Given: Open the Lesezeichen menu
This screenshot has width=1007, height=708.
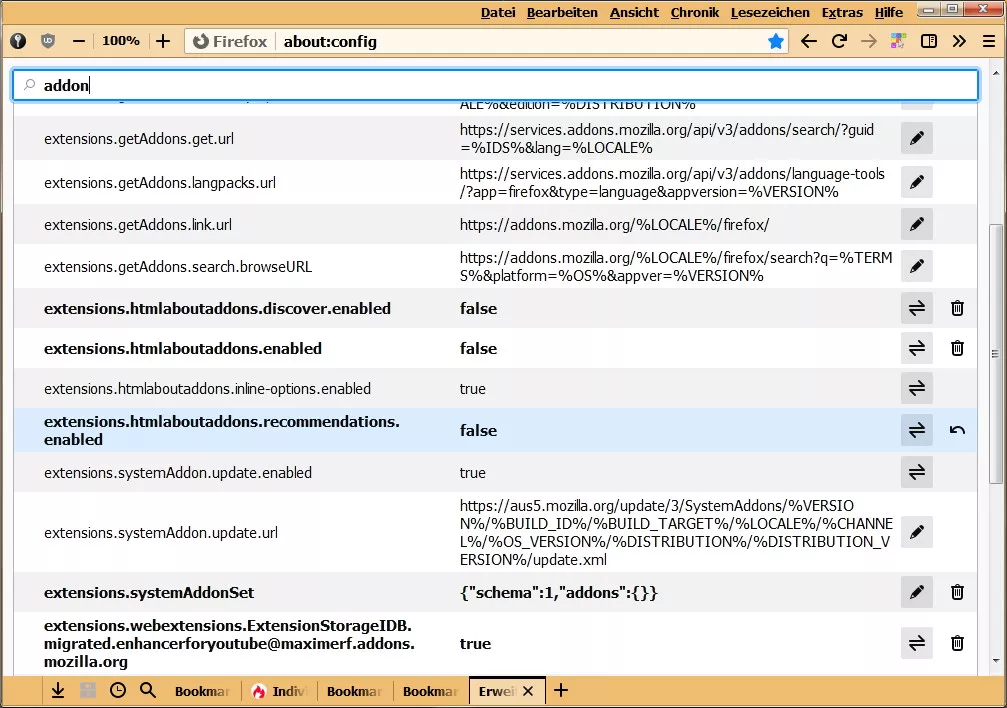Looking at the screenshot, I should pyautogui.click(x=769, y=12).
